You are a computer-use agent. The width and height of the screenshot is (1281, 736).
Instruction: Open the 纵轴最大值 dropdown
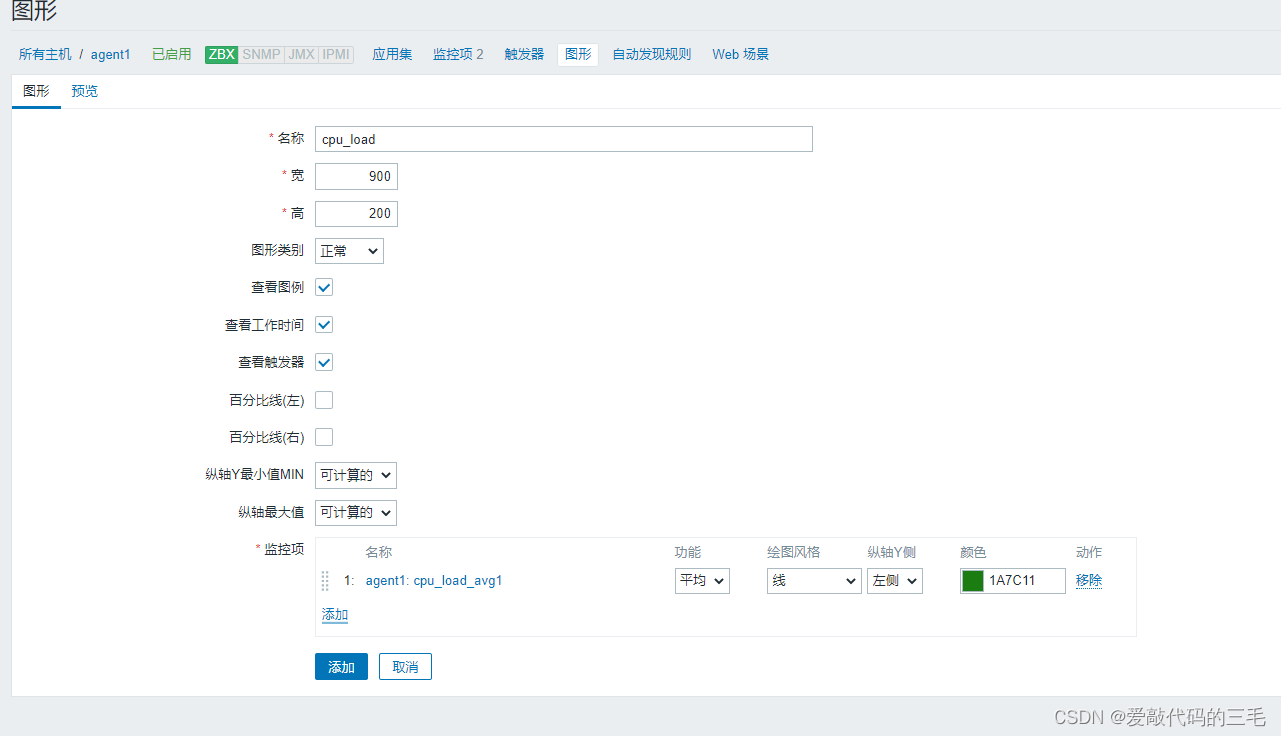(356, 512)
